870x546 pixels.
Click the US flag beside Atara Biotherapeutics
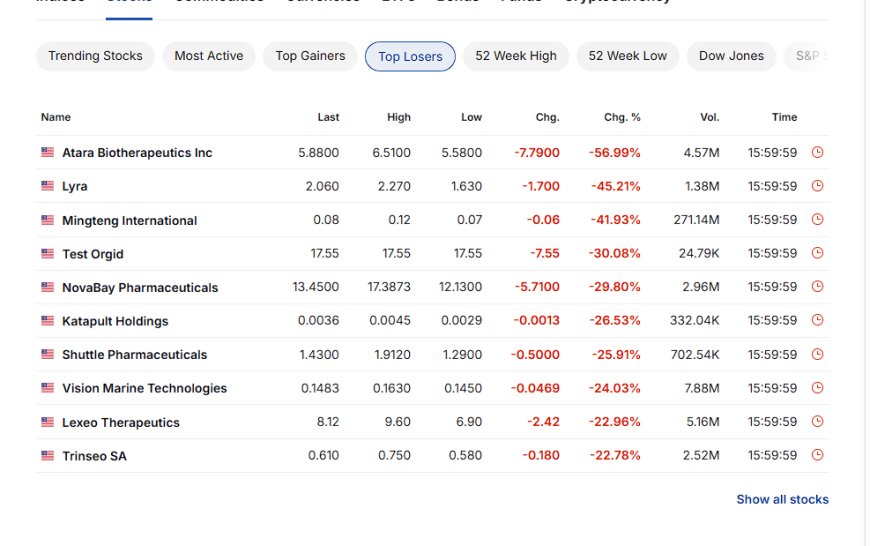pyautogui.click(x=48, y=152)
